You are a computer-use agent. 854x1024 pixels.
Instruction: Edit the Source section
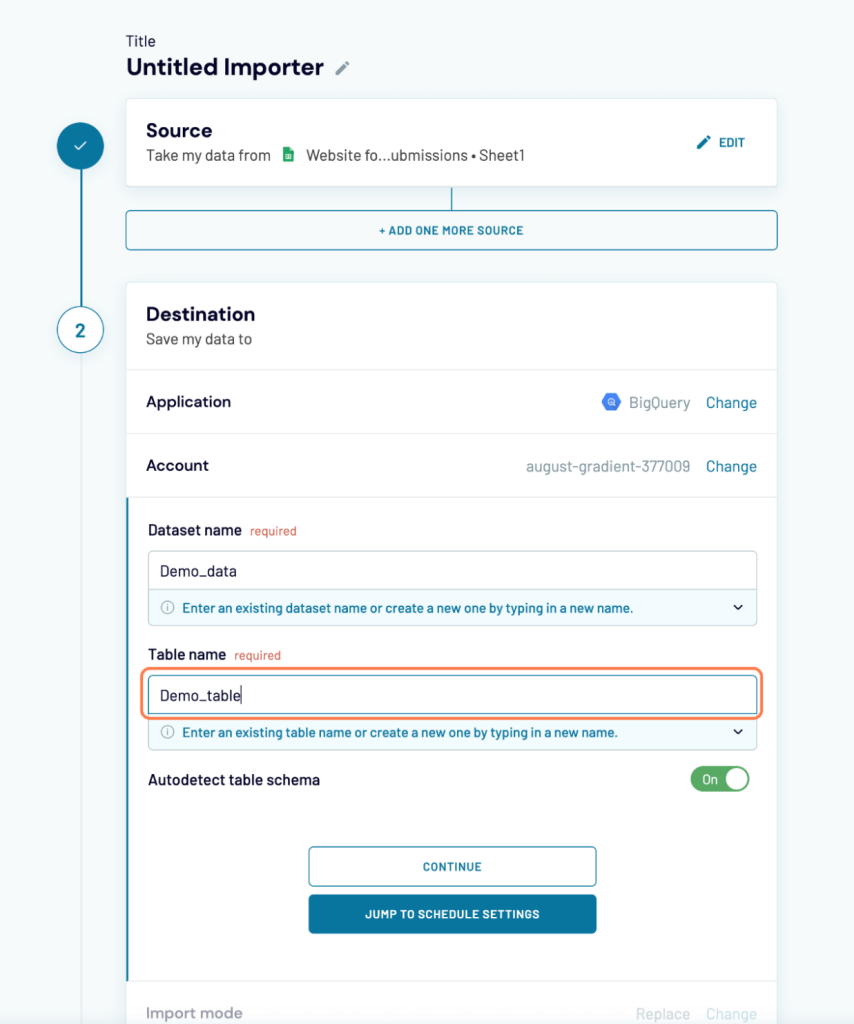[x=721, y=142]
